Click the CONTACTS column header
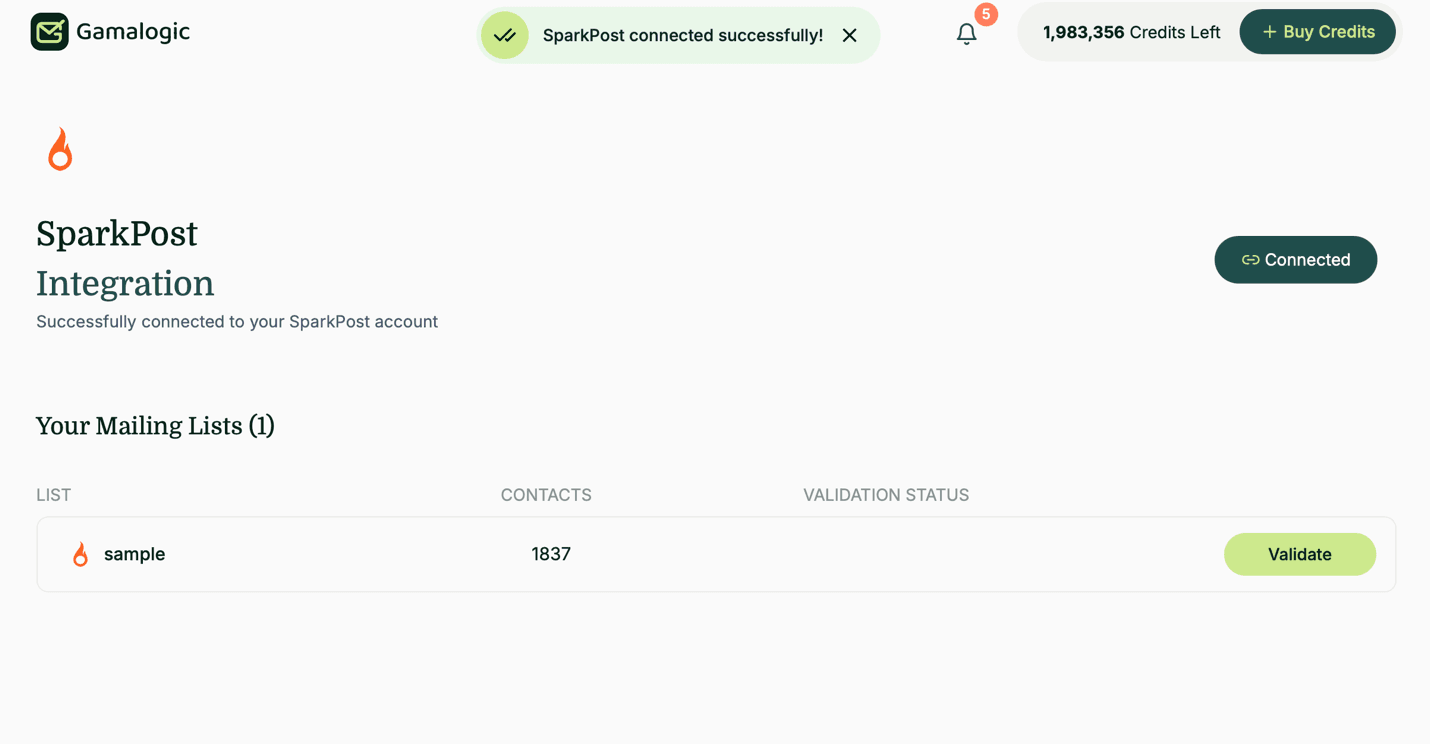1430x744 pixels. pos(546,495)
